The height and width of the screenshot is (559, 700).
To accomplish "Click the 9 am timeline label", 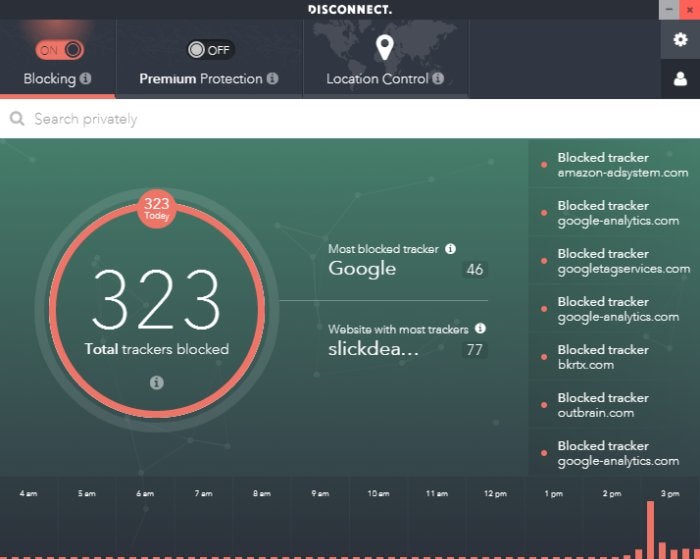I will tap(320, 493).
